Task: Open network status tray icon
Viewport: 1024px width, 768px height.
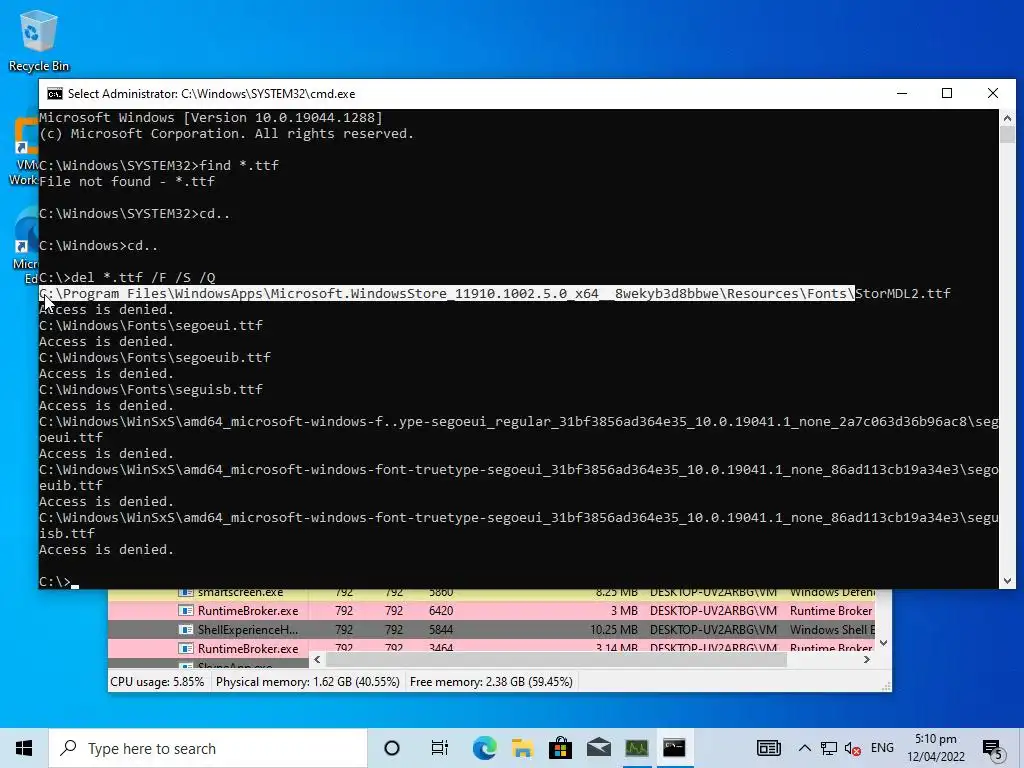Action: click(x=828, y=748)
